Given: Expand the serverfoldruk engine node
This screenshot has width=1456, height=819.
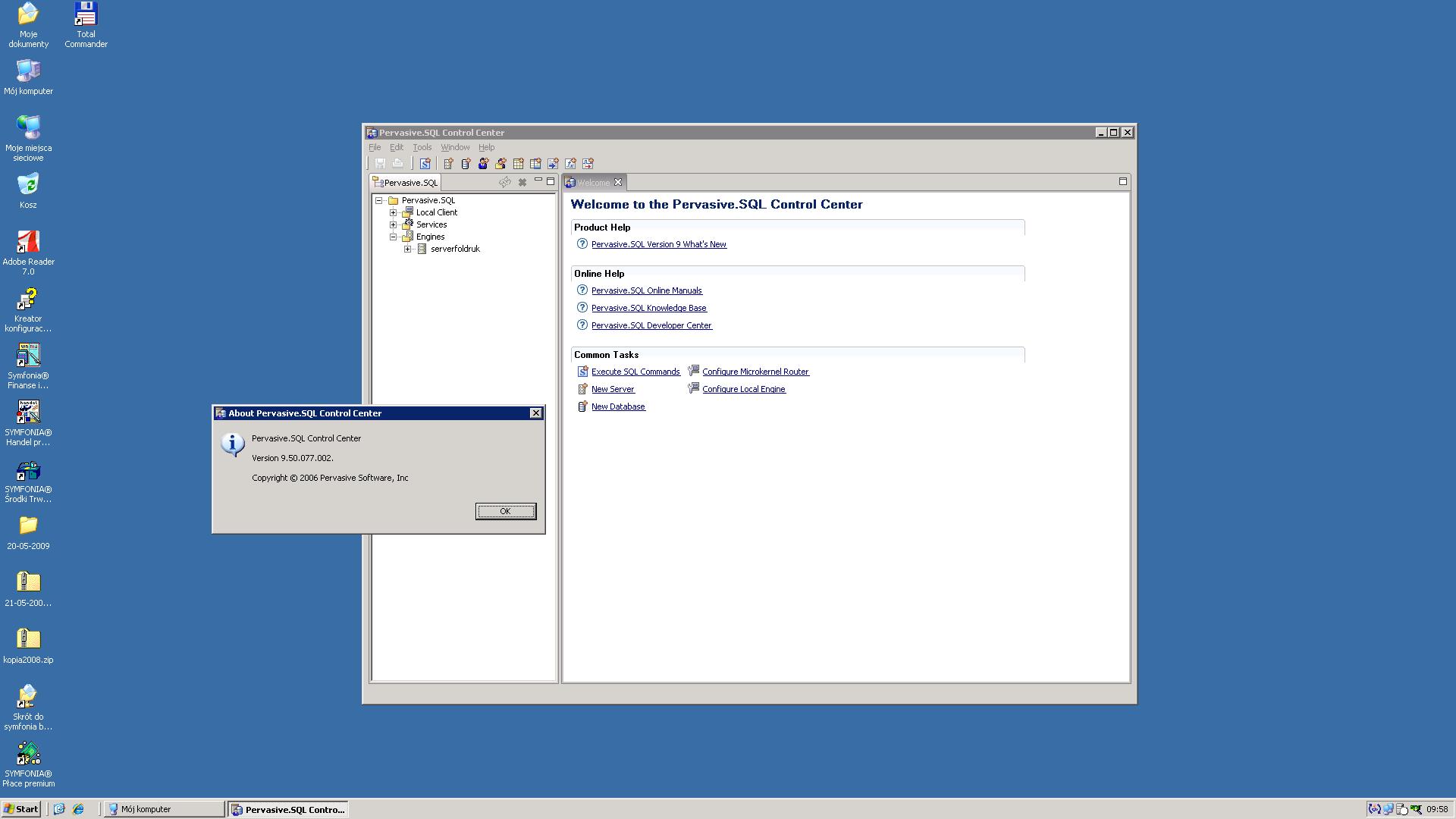Looking at the screenshot, I should [408, 249].
